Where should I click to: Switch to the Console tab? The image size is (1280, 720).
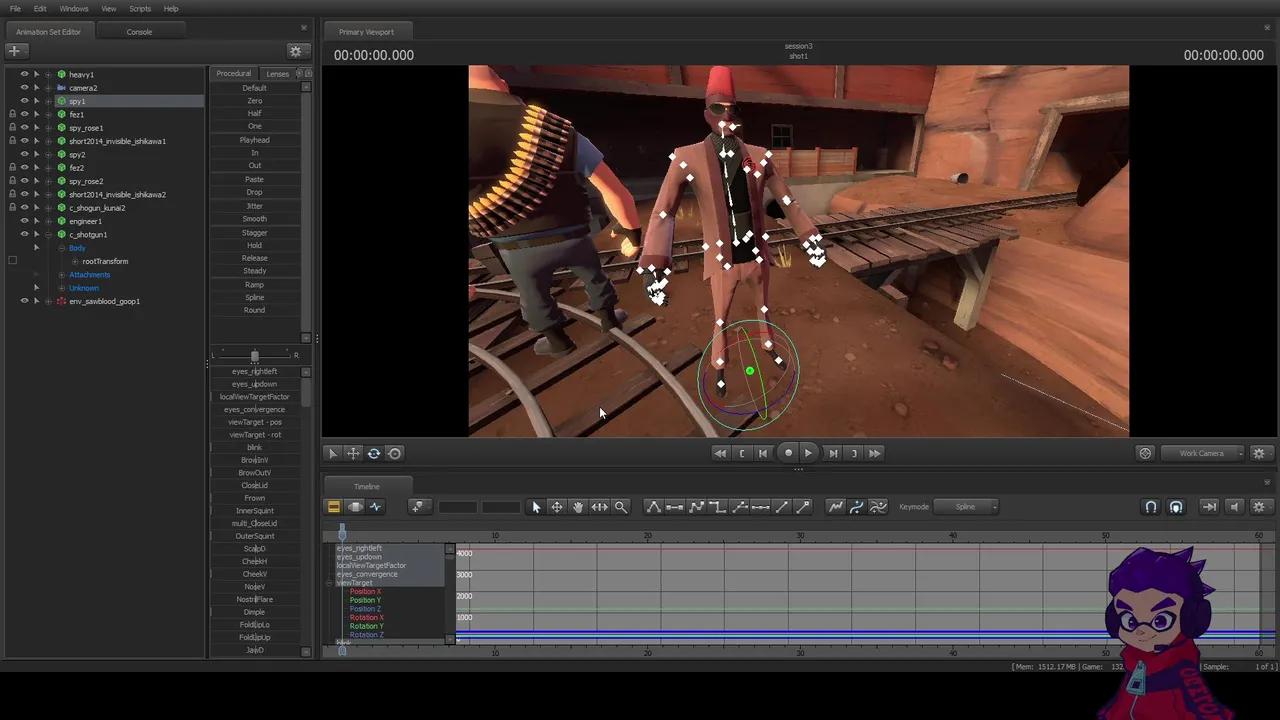139,32
